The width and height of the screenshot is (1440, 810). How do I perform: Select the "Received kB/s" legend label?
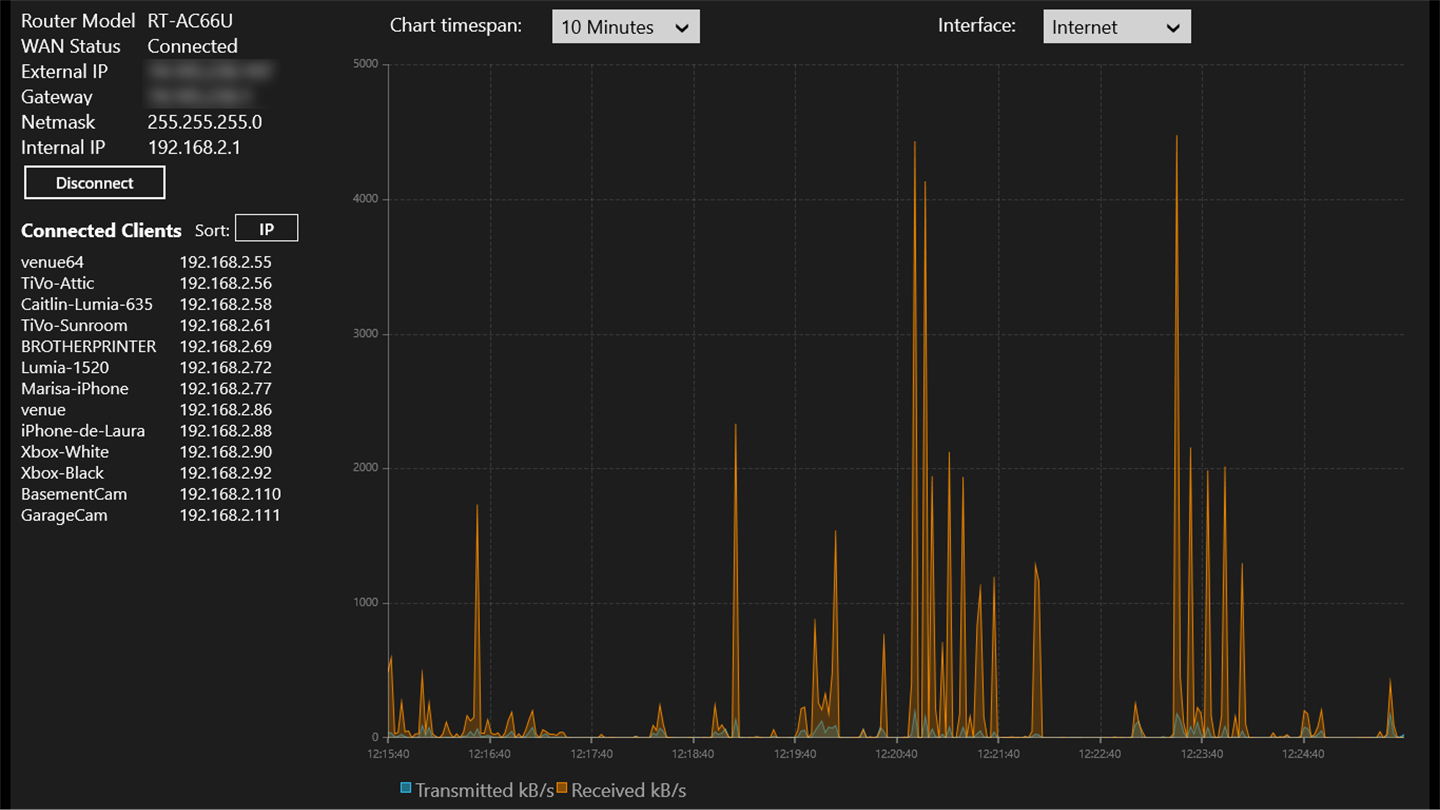(629, 790)
